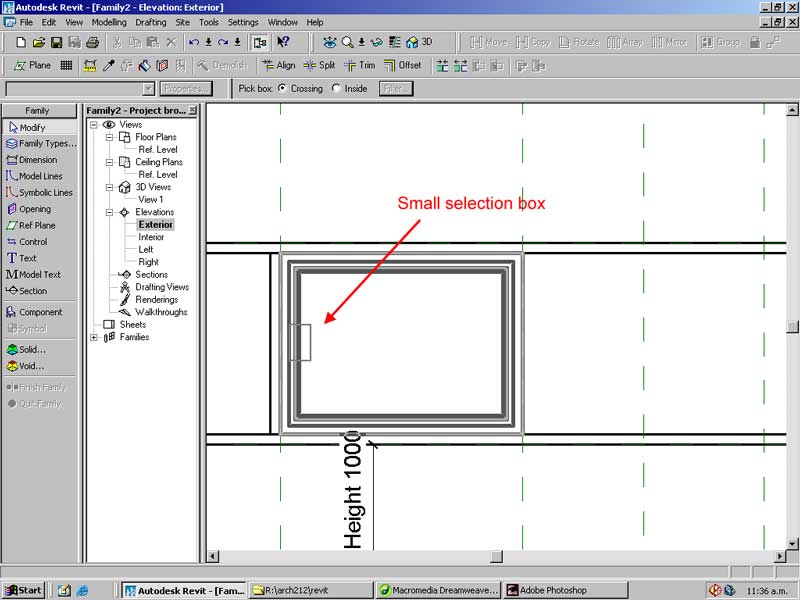The height and width of the screenshot is (600, 800).
Task: Select the Crossing pick box option
Action: (282, 89)
